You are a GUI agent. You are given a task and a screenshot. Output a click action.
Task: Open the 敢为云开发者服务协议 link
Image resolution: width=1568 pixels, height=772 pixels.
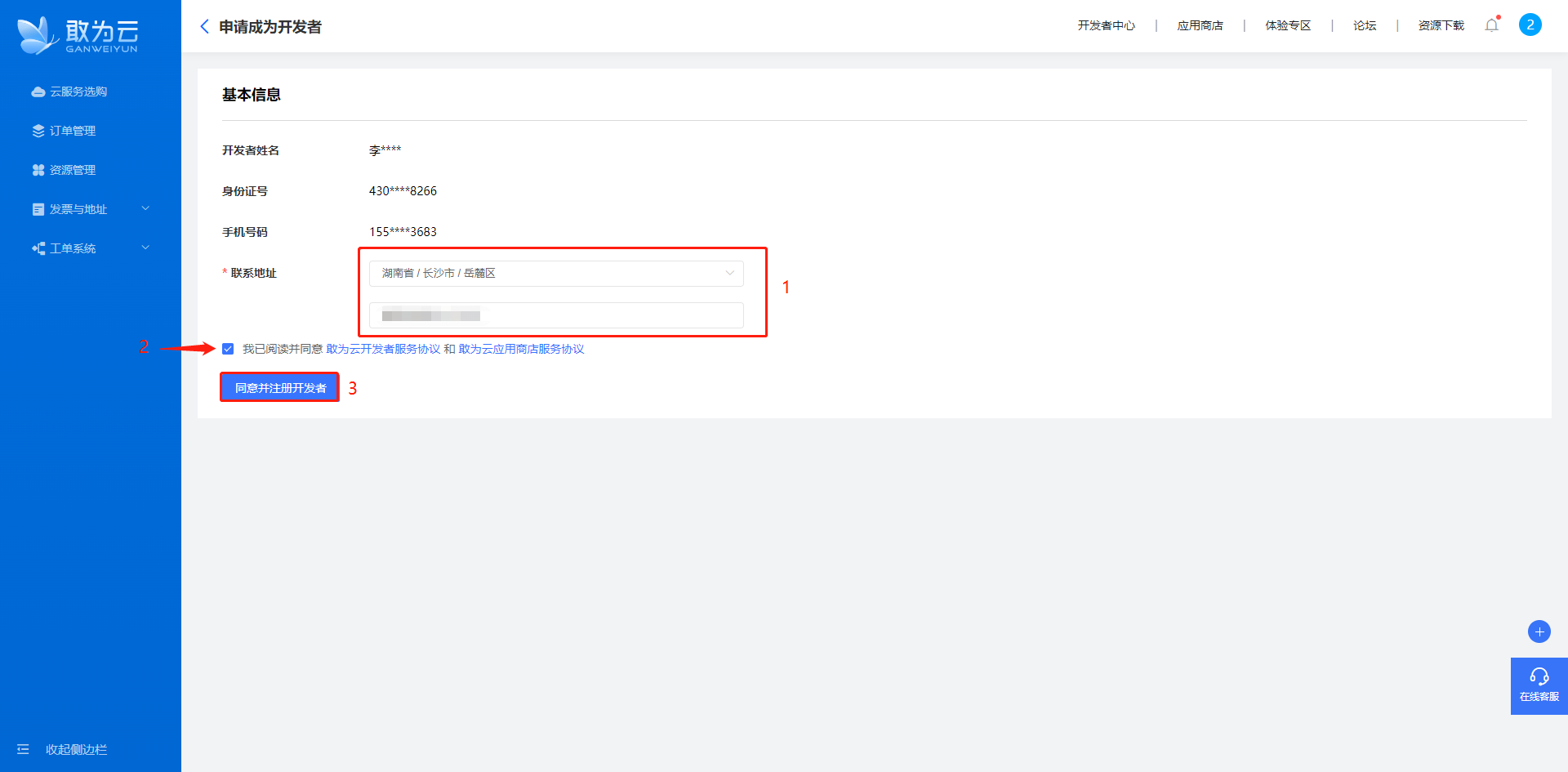point(383,349)
